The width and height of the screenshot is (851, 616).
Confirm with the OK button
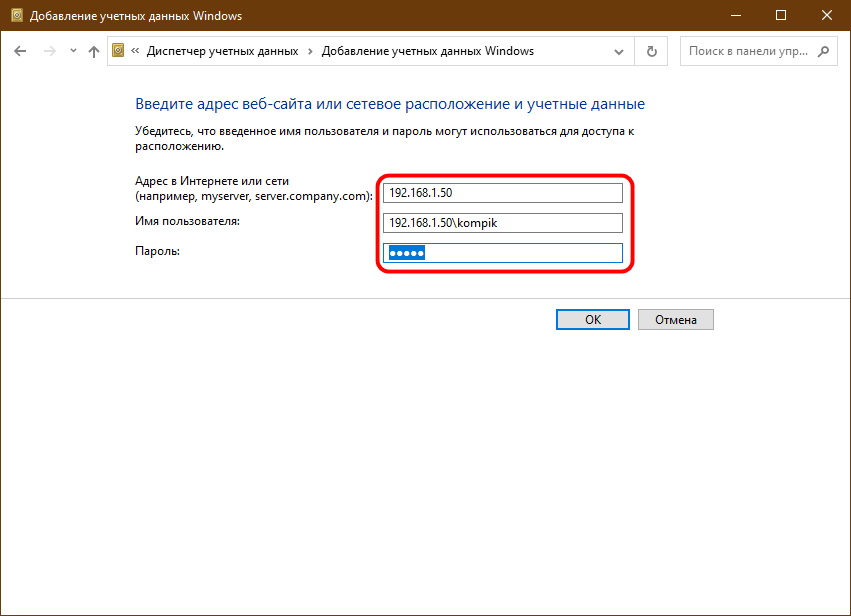tap(593, 320)
